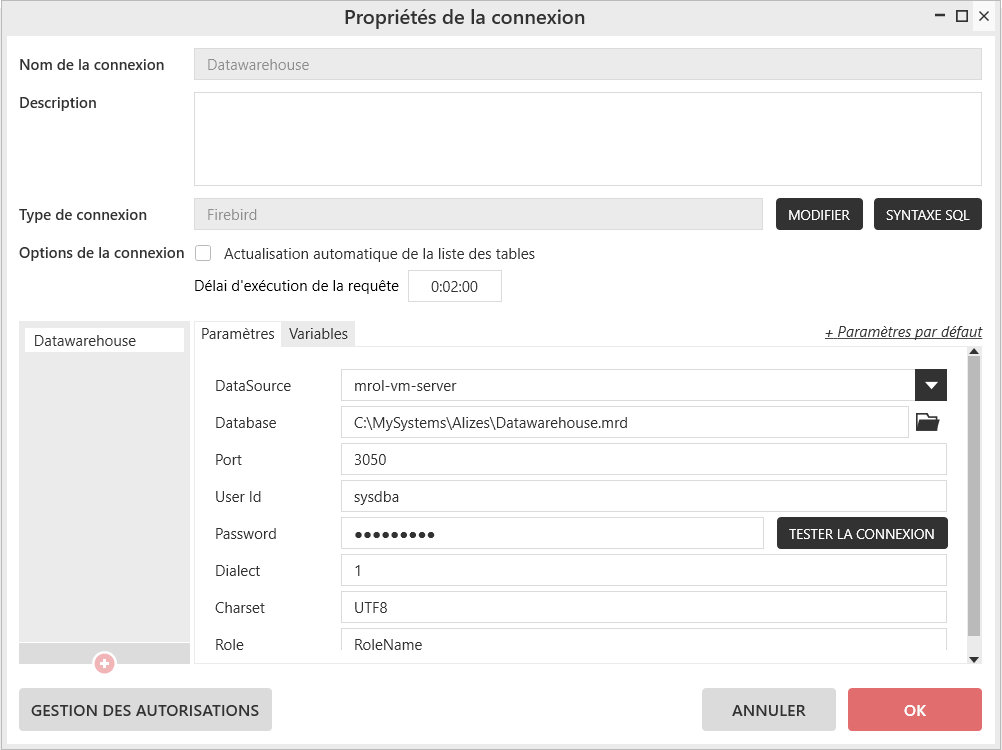The image size is (1002, 750).
Task: Click into the Description text area
Action: pos(587,139)
